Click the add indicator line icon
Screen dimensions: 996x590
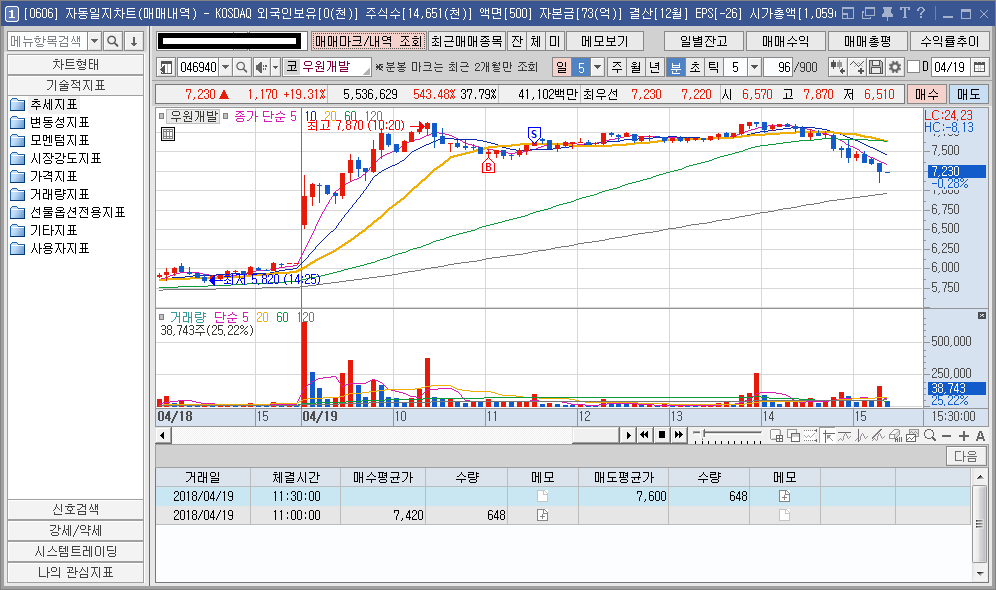click(856, 67)
